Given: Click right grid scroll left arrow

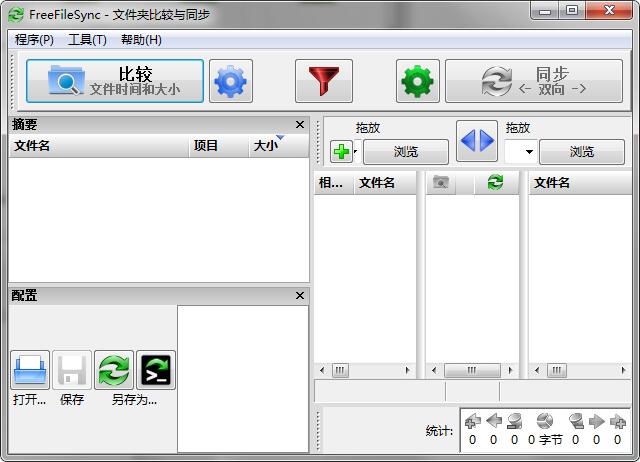Looking at the screenshot, I should coord(537,370).
